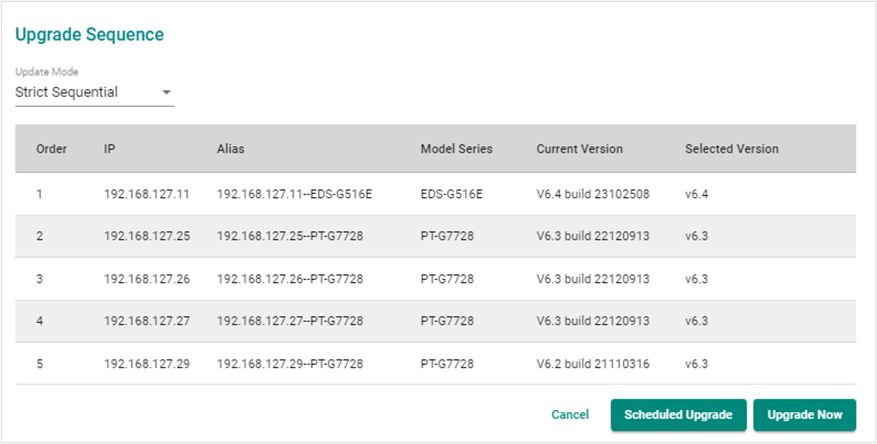877x444 pixels.
Task: Select the Strict Sequential mode field
Action: pyautogui.click(x=95, y=92)
